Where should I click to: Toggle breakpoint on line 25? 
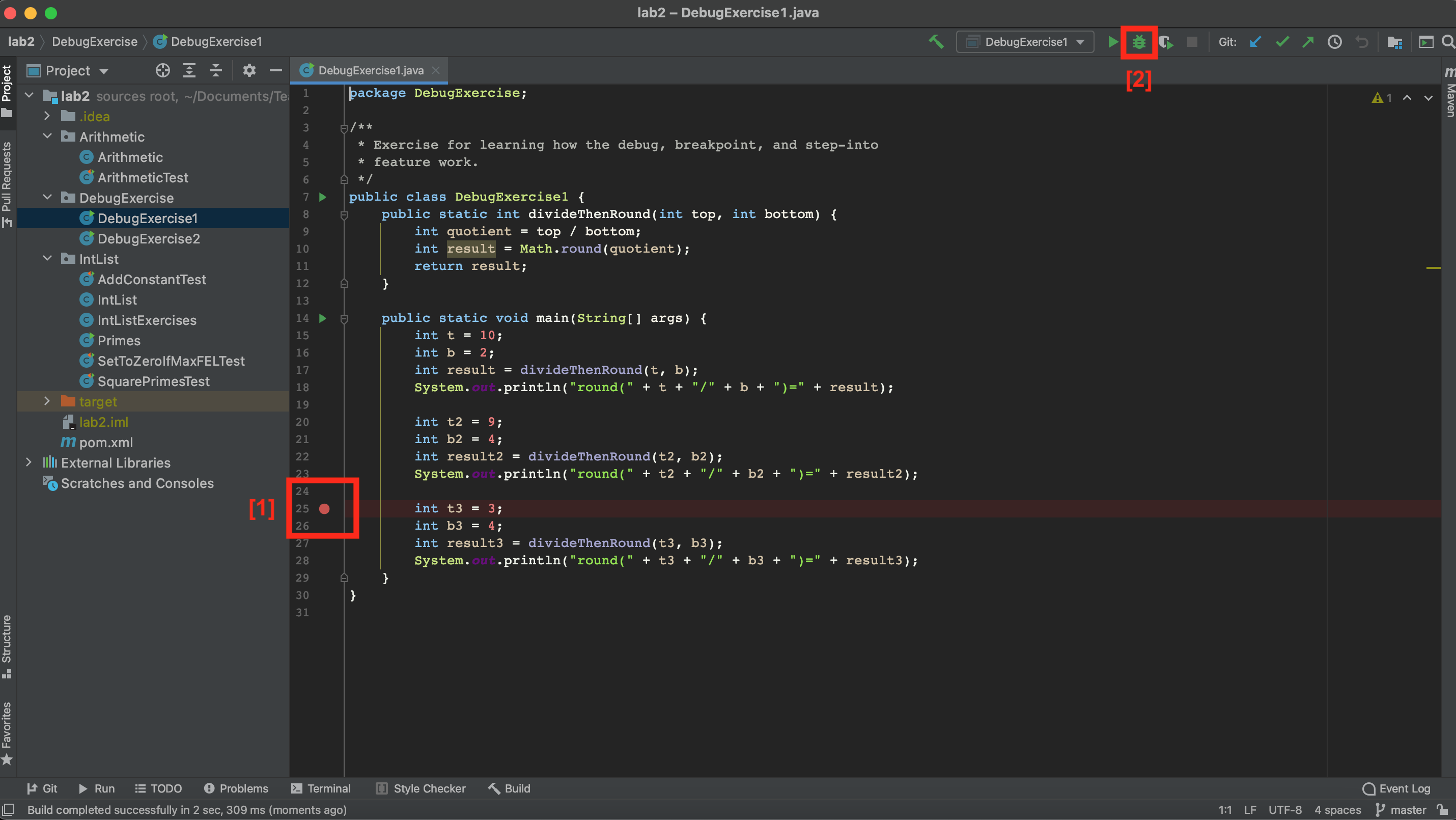[x=324, y=508]
